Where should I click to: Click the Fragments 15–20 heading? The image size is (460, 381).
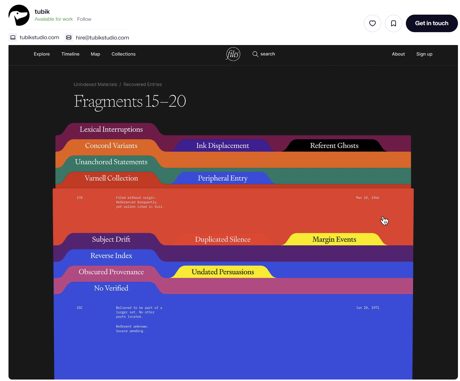(x=130, y=101)
